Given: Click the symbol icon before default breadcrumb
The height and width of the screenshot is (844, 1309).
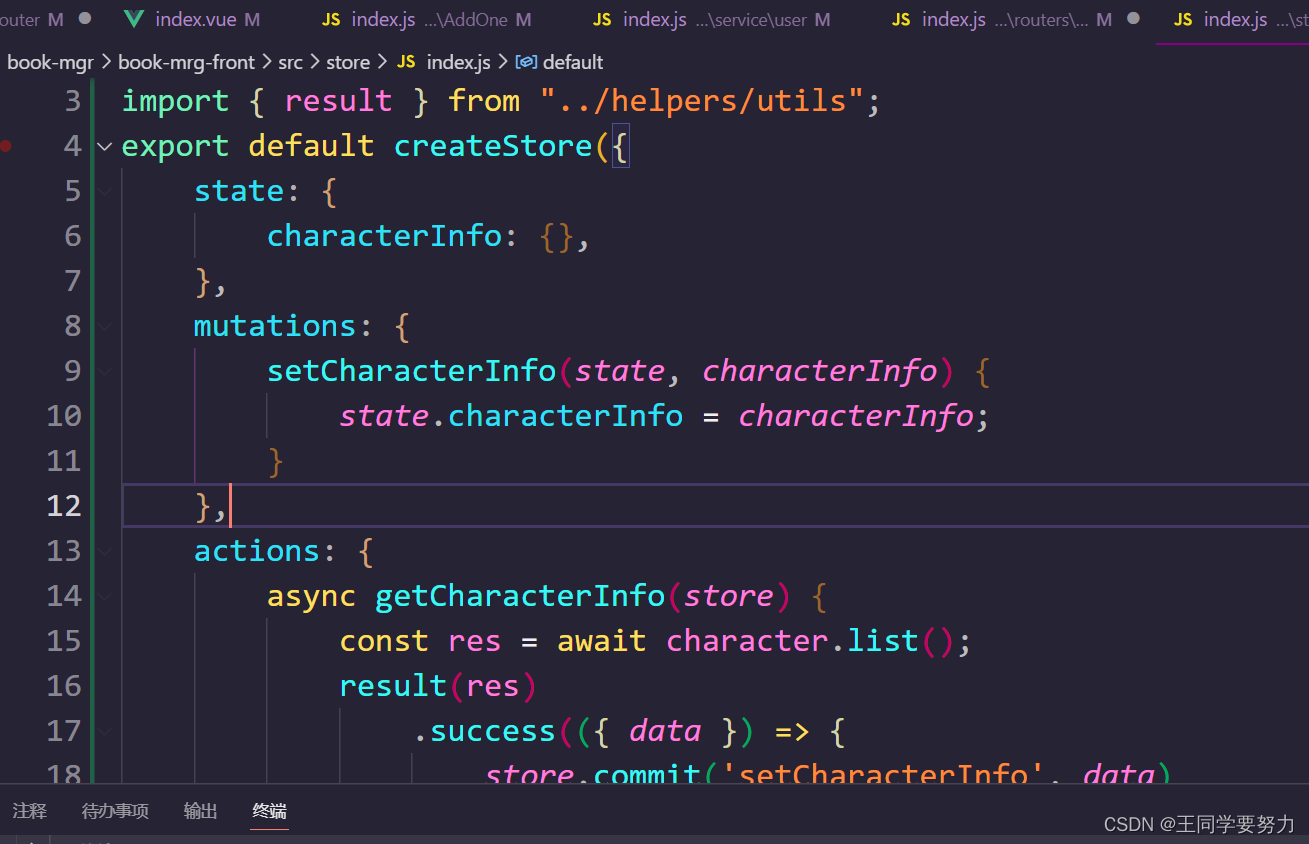Looking at the screenshot, I should point(526,62).
